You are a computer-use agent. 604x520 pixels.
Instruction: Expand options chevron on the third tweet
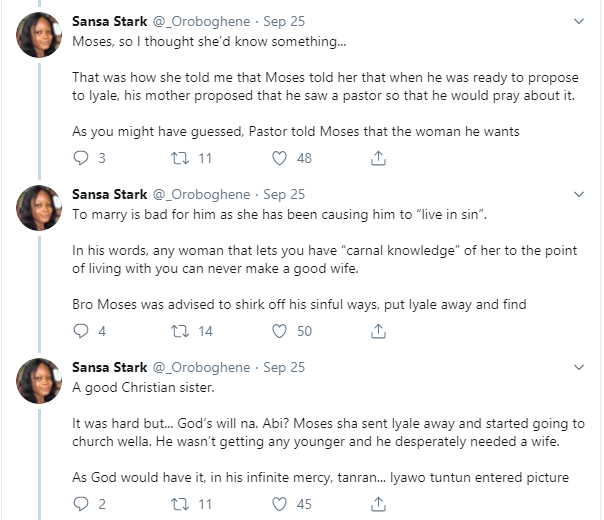579,366
